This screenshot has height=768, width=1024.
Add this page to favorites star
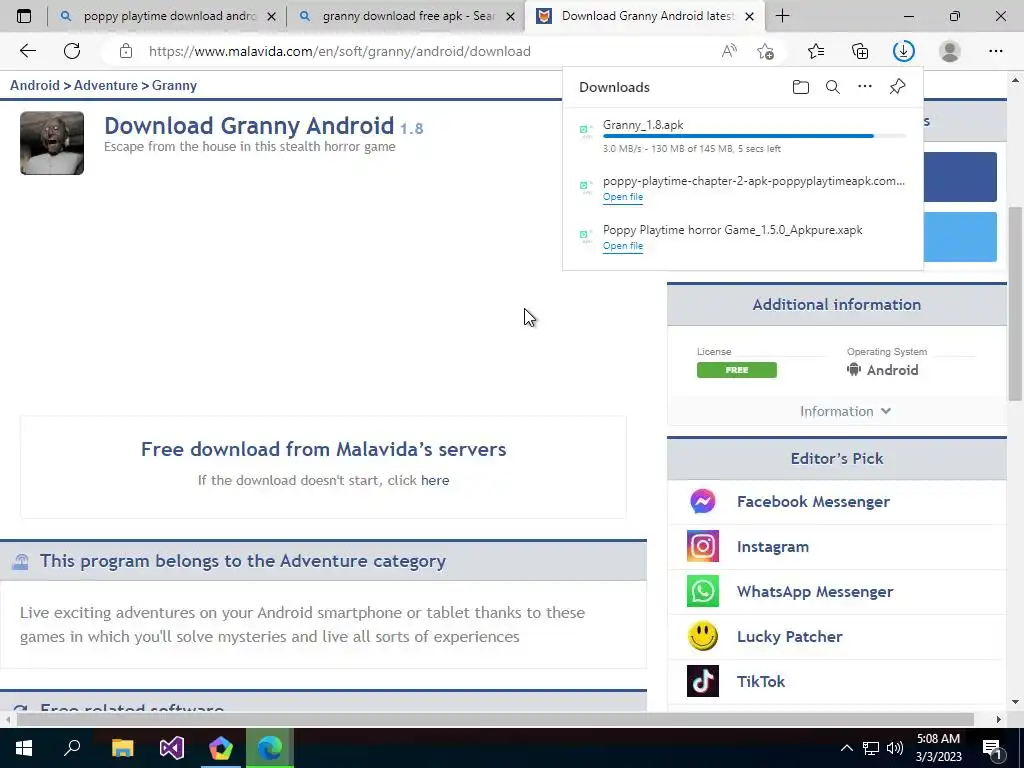pyautogui.click(x=765, y=51)
